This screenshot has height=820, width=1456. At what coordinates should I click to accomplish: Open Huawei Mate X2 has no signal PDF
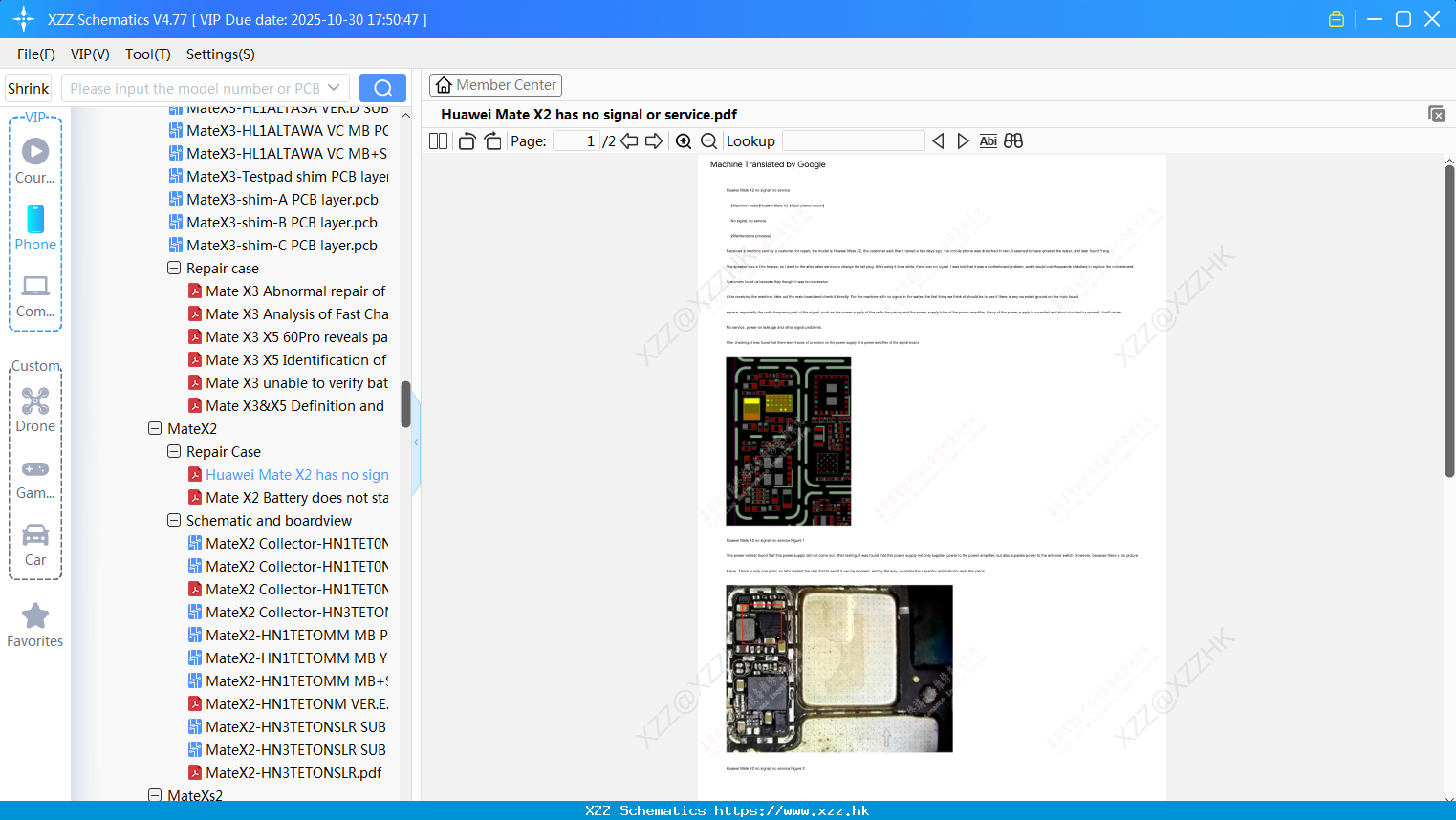click(288, 475)
